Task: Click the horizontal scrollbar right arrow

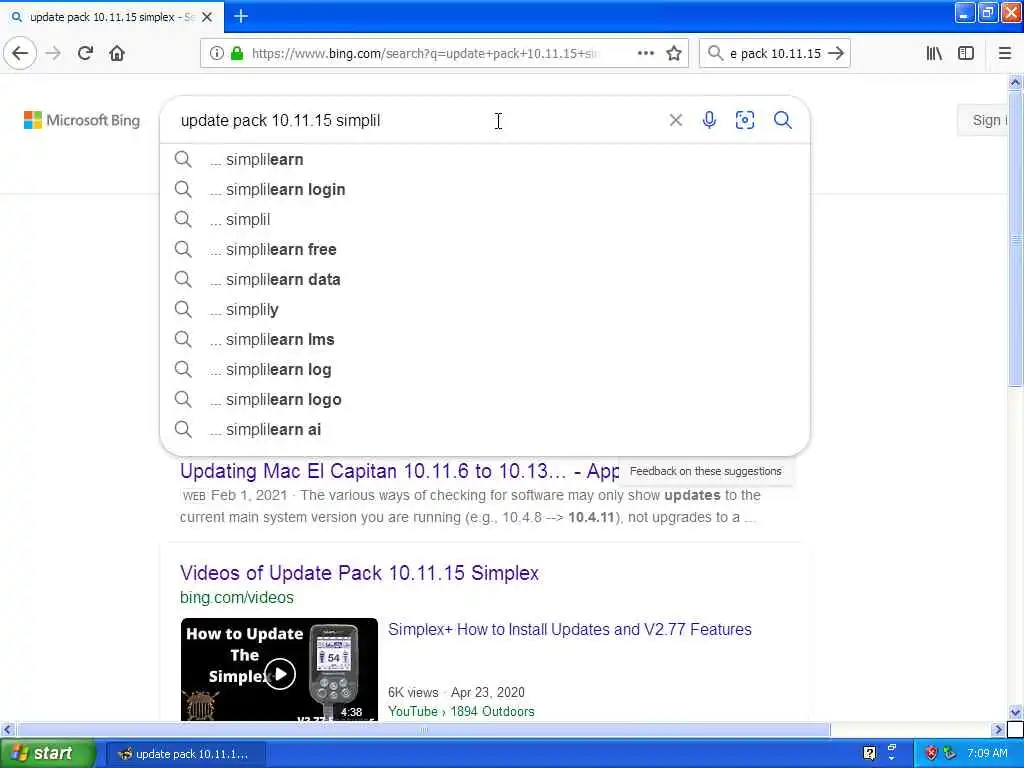Action: coord(998,729)
